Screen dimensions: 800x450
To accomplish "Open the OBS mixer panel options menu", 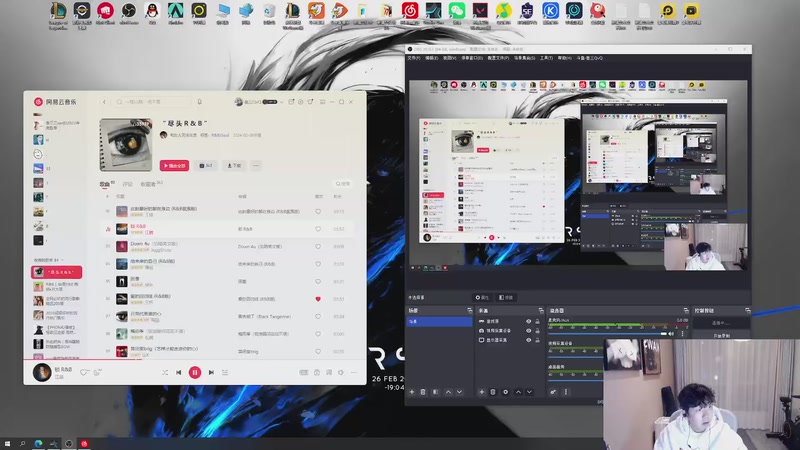I will pos(565,392).
